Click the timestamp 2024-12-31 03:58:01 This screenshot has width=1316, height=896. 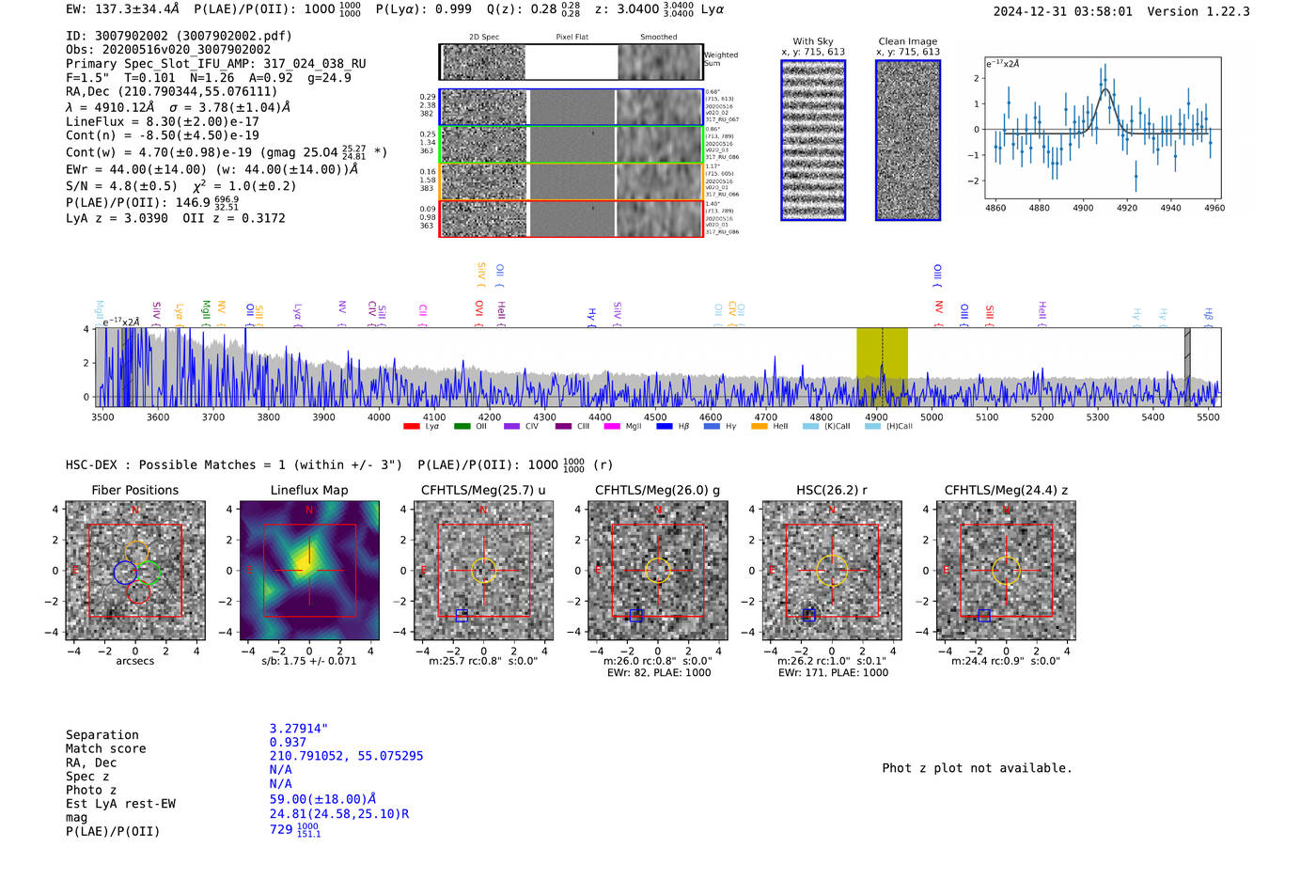click(x=1063, y=11)
